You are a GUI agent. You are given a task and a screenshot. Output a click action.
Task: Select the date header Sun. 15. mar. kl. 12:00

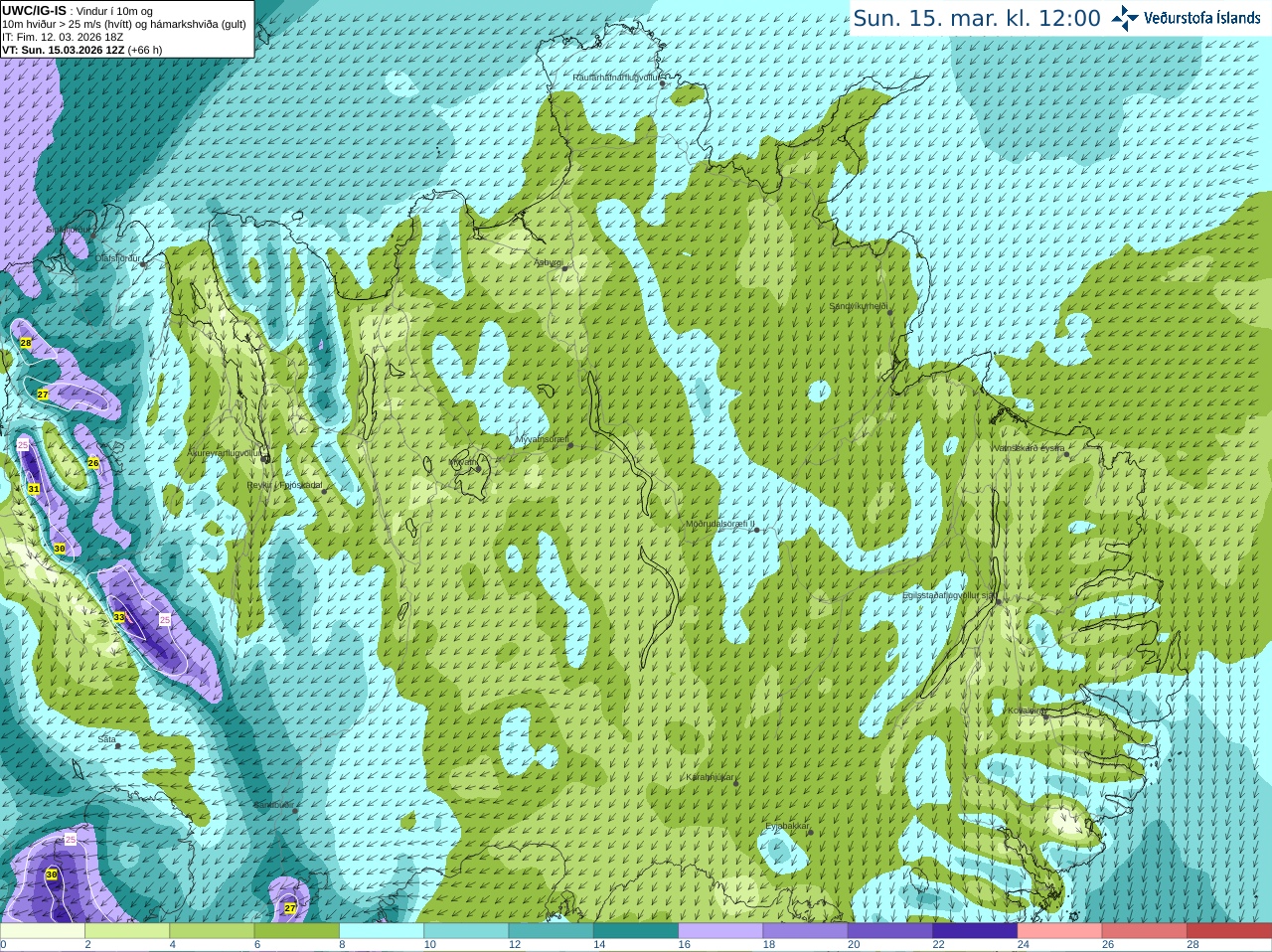point(977,18)
